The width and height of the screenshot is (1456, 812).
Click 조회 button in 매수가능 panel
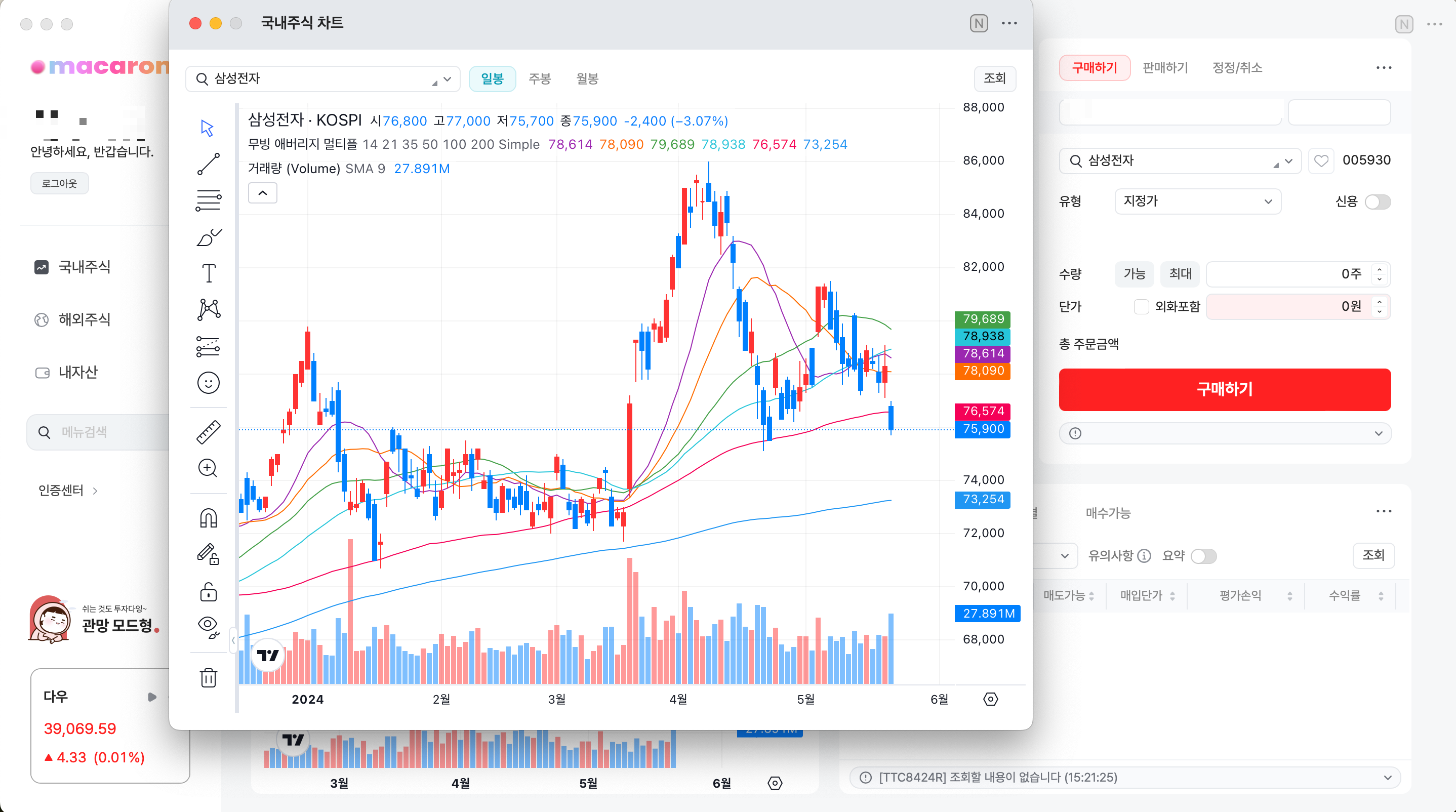point(1373,555)
